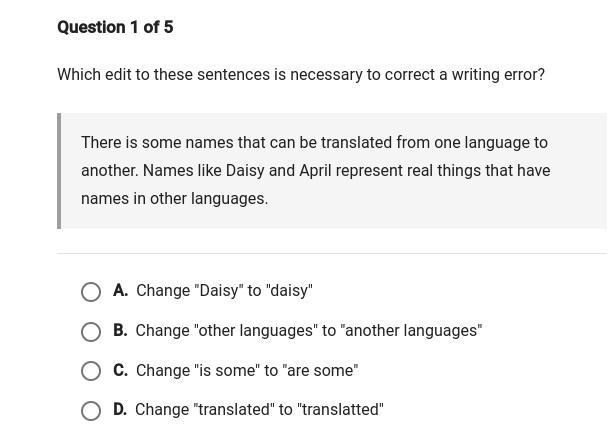Viewport: 608px width, 433px height.
Task: Click the "Which edit to these sentences" prompt
Action: (300, 75)
